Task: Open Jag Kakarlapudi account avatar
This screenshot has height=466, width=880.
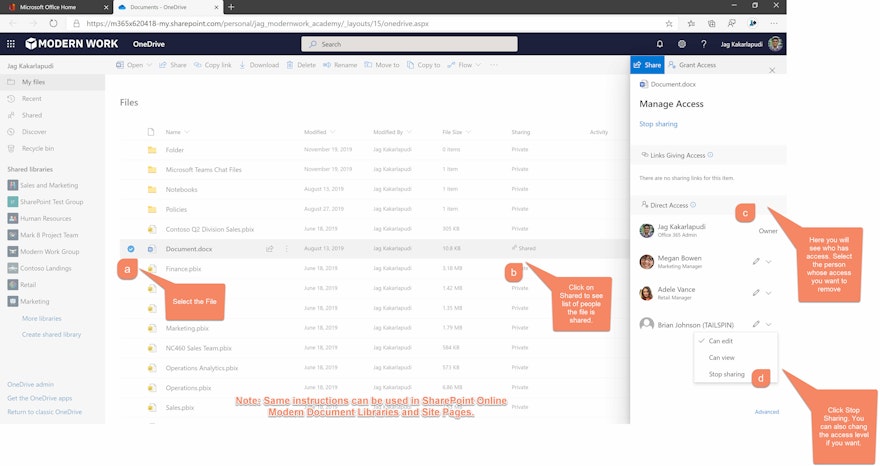Action: (x=775, y=44)
